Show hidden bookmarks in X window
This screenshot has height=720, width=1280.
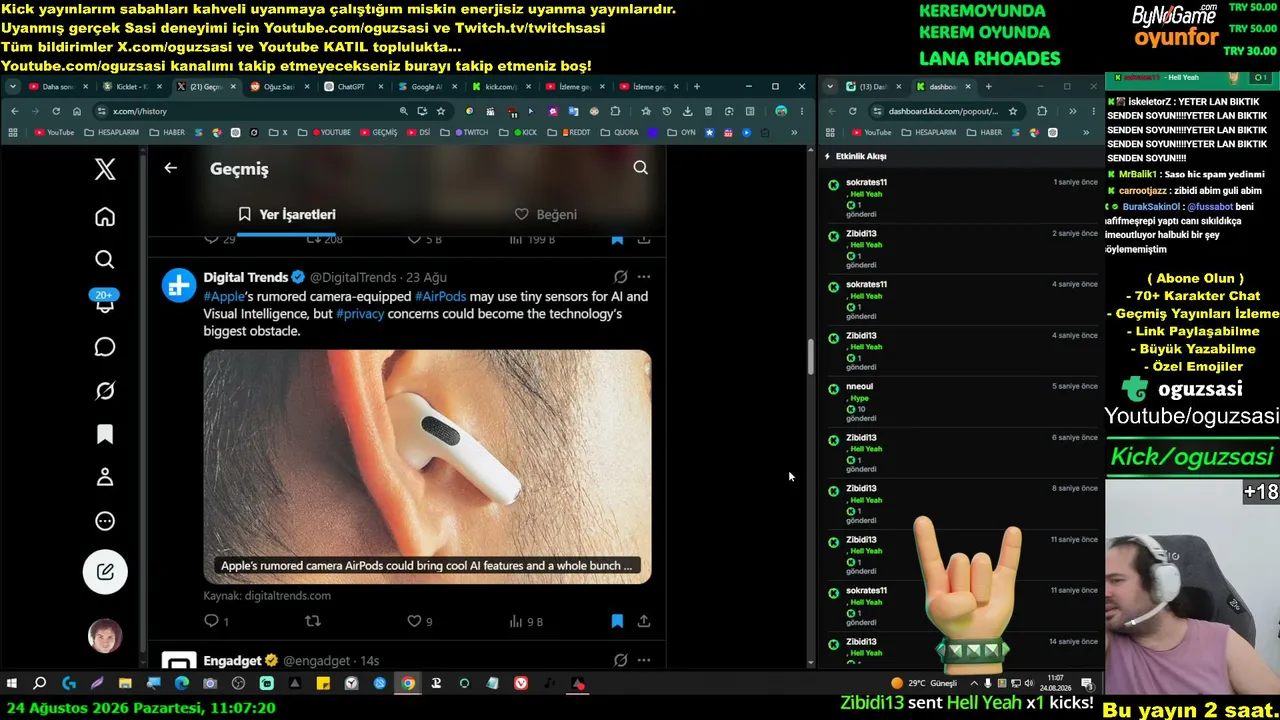click(794, 133)
